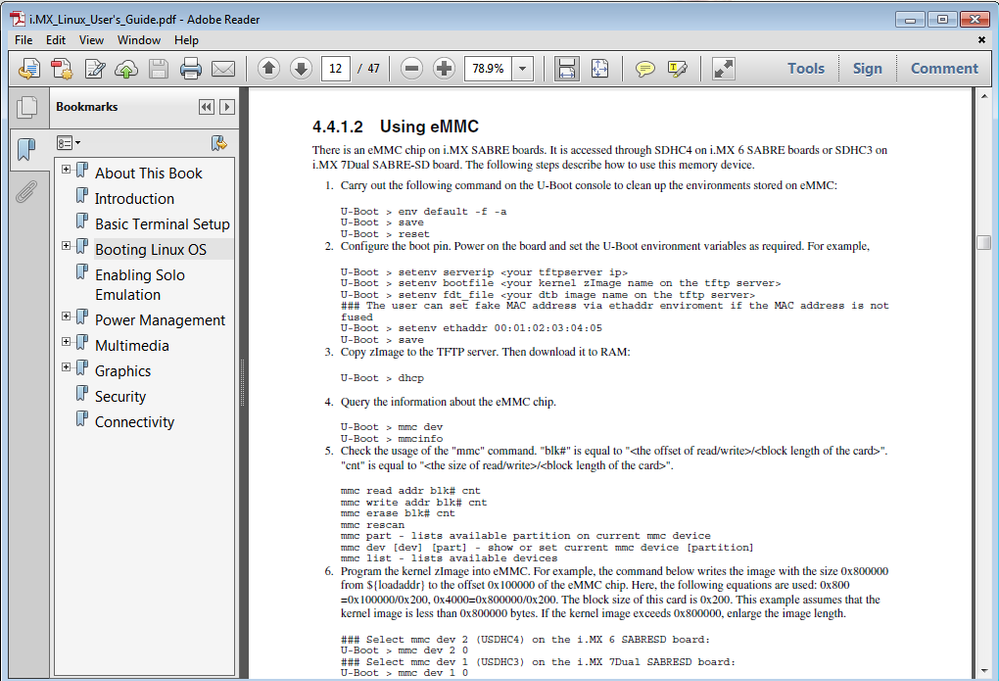Image resolution: width=999 pixels, height=681 pixels.
Task: Click the page number field
Action: pos(336,68)
